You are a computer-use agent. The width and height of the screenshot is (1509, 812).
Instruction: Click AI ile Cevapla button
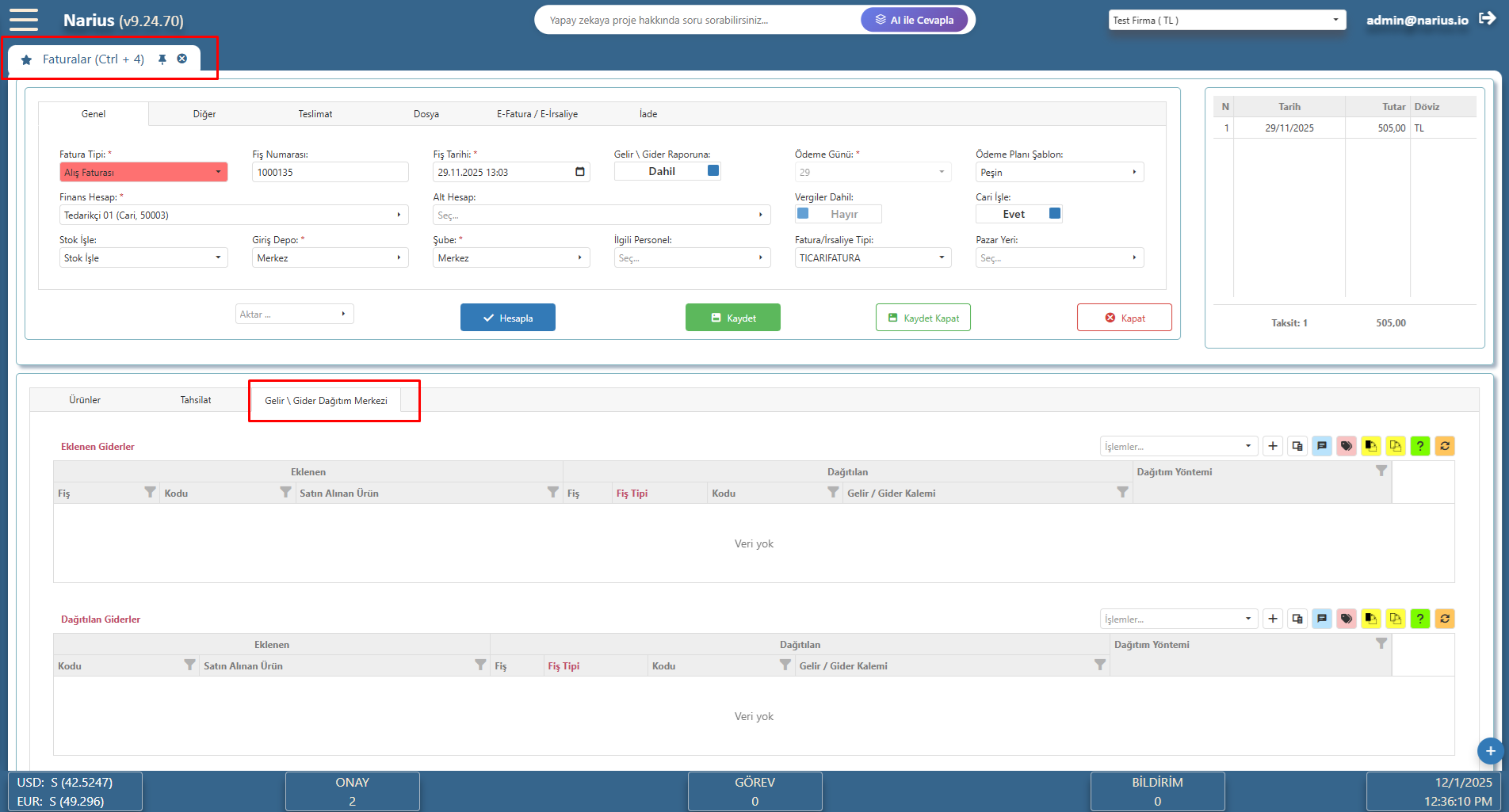pos(915,20)
